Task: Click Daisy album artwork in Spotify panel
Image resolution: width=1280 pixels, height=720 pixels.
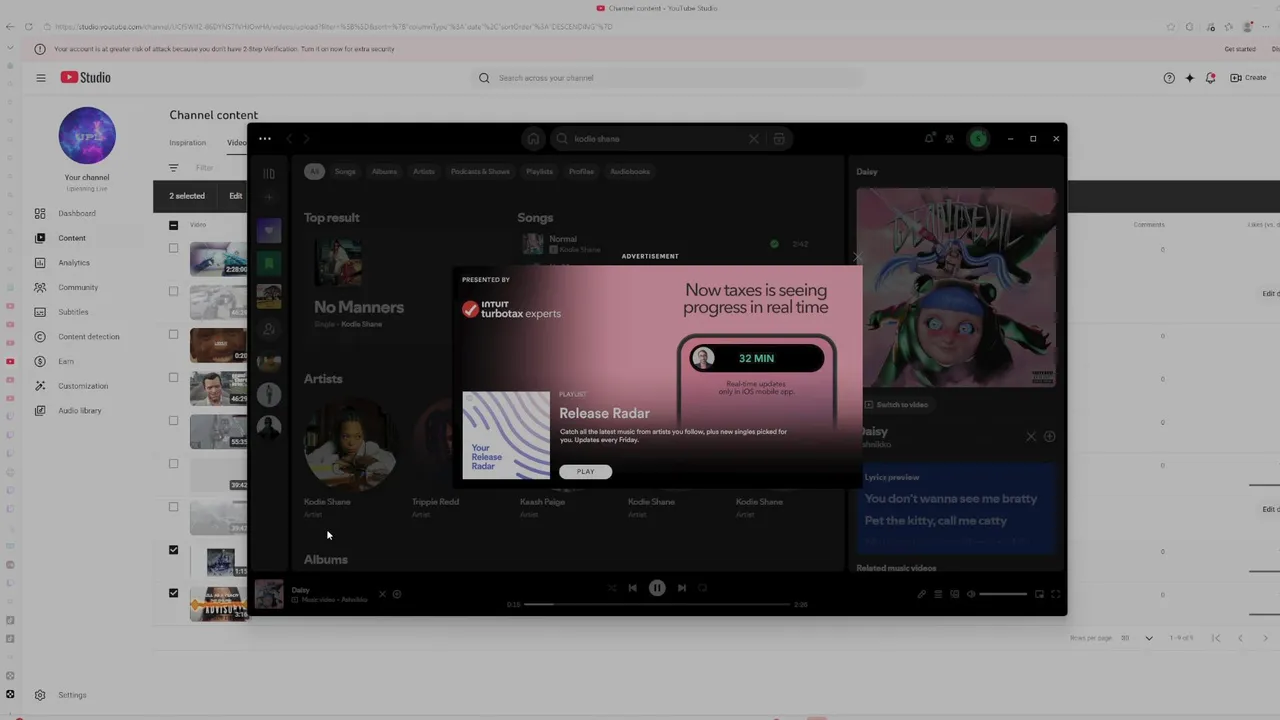Action: point(956,288)
